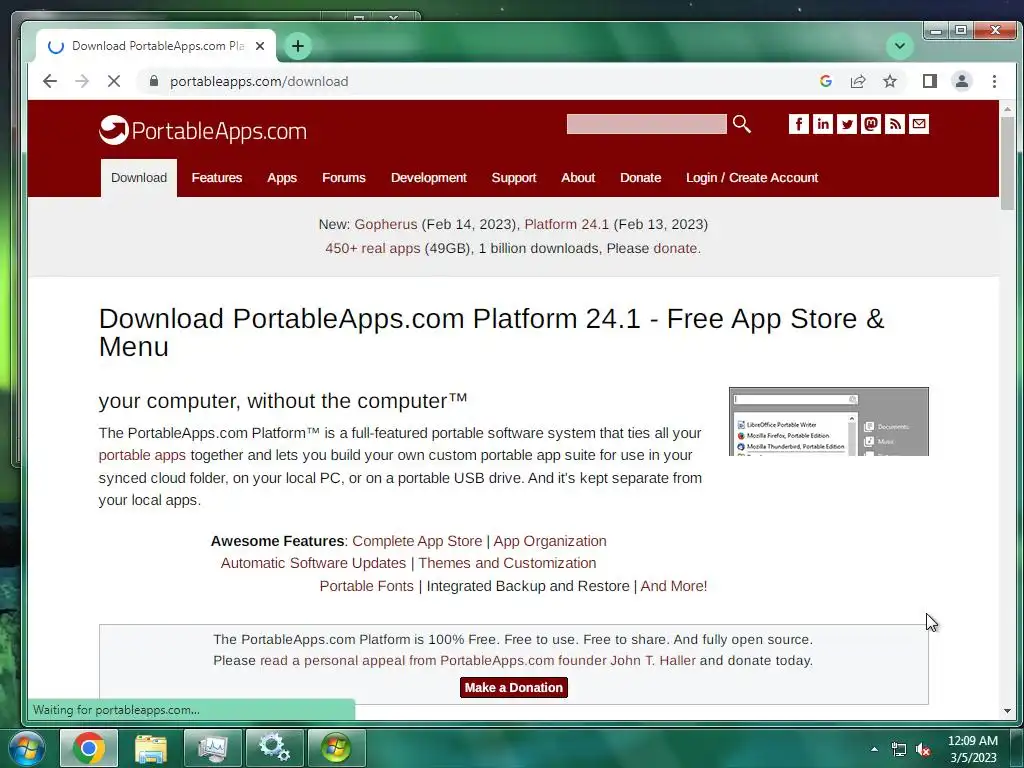Image resolution: width=1024 pixels, height=768 pixels.
Task: Click the Chrome back arrow
Action: [x=50, y=81]
